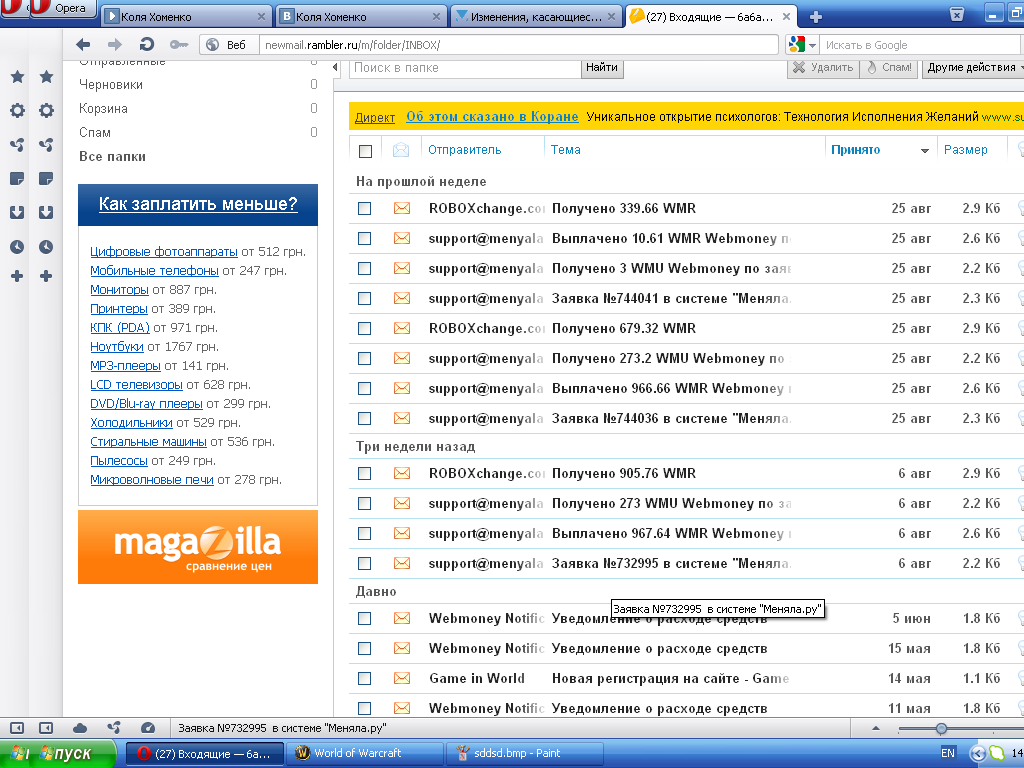The image size is (1024, 768).
Task: Check the Получено 339.66 WMR message checkbox
Action: (x=364, y=208)
